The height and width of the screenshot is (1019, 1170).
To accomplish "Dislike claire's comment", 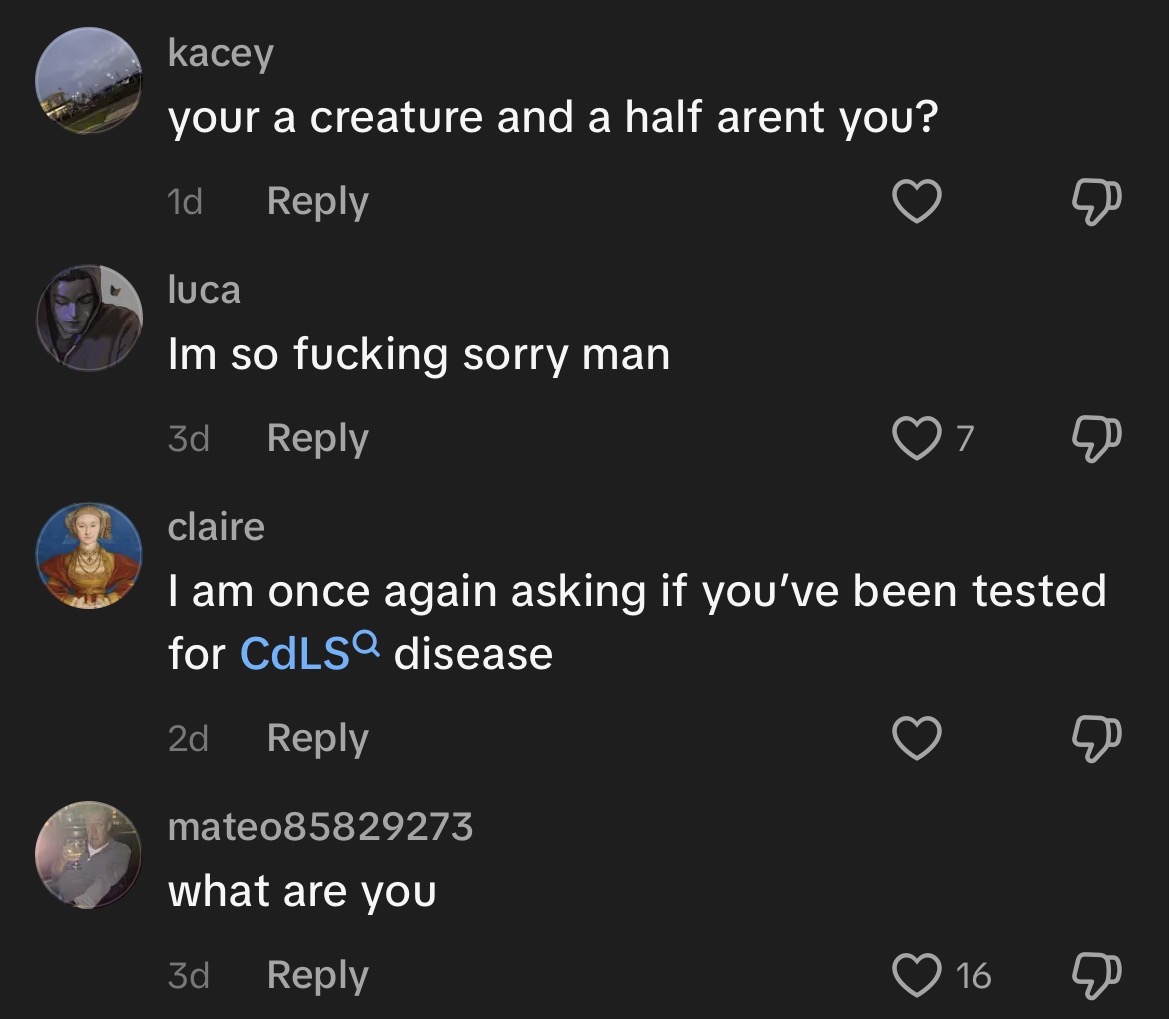I will point(1096,739).
